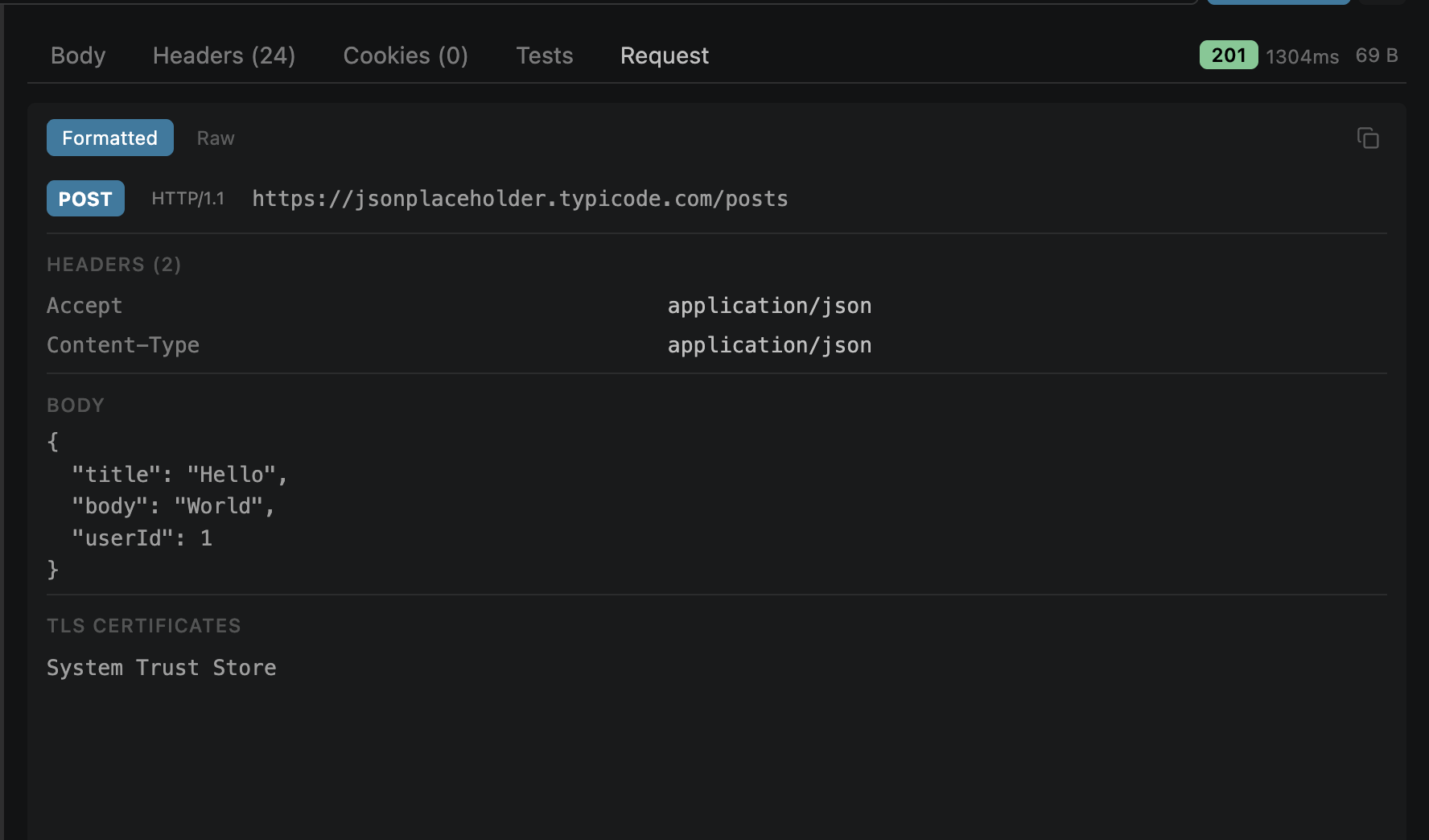Click the System Trust Store entry
Viewport: 1429px width, 840px height.
click(x=162, y=668)
